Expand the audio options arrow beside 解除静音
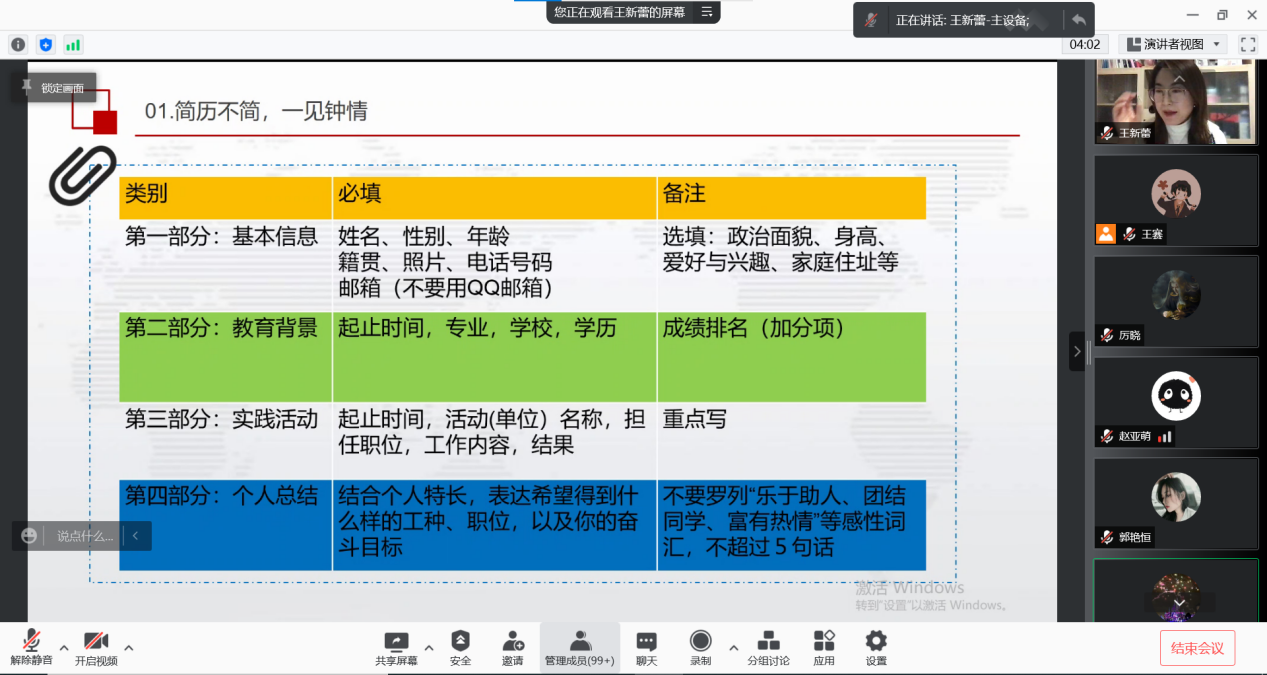Viewport: 1267px width, 675px height. coord(64,647)
